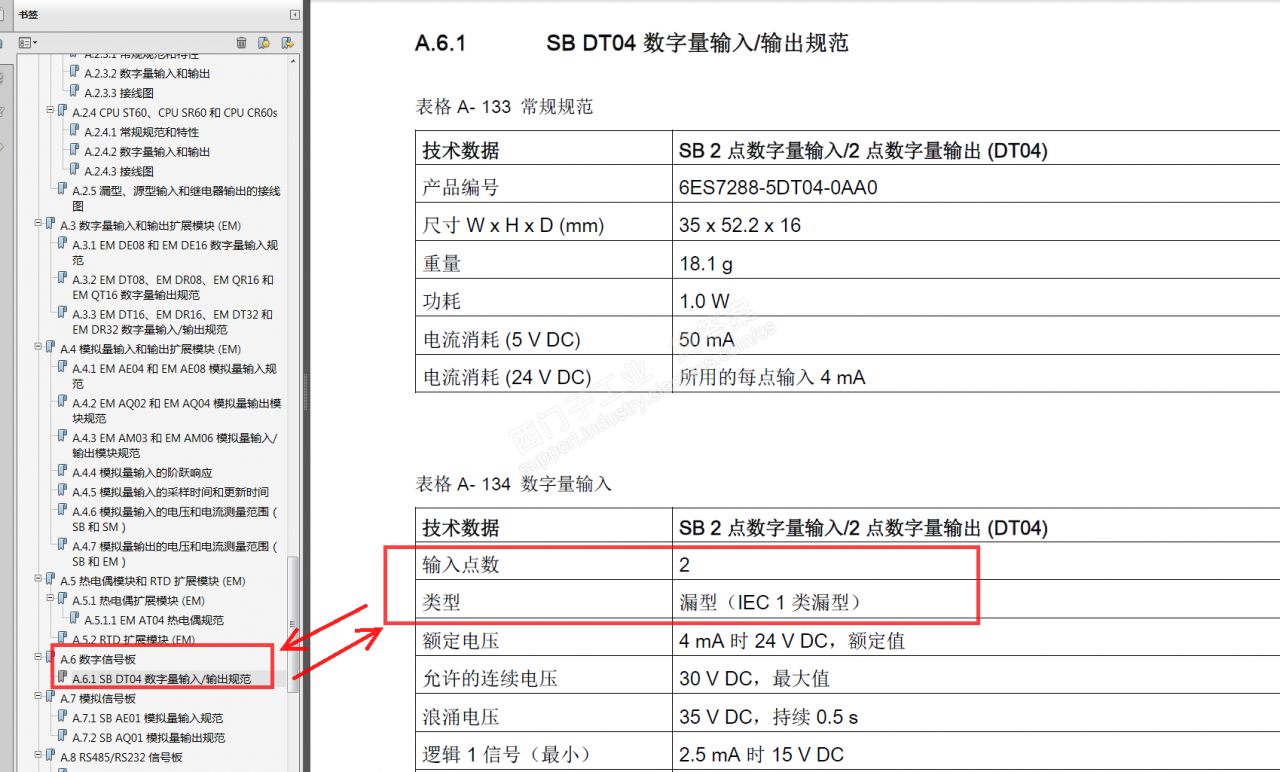The height and width of the screenshot is (772, 1280).
Task: Collapse the A.2.4 CPU ST60 bookmark node
Action: tap(50, 111)
